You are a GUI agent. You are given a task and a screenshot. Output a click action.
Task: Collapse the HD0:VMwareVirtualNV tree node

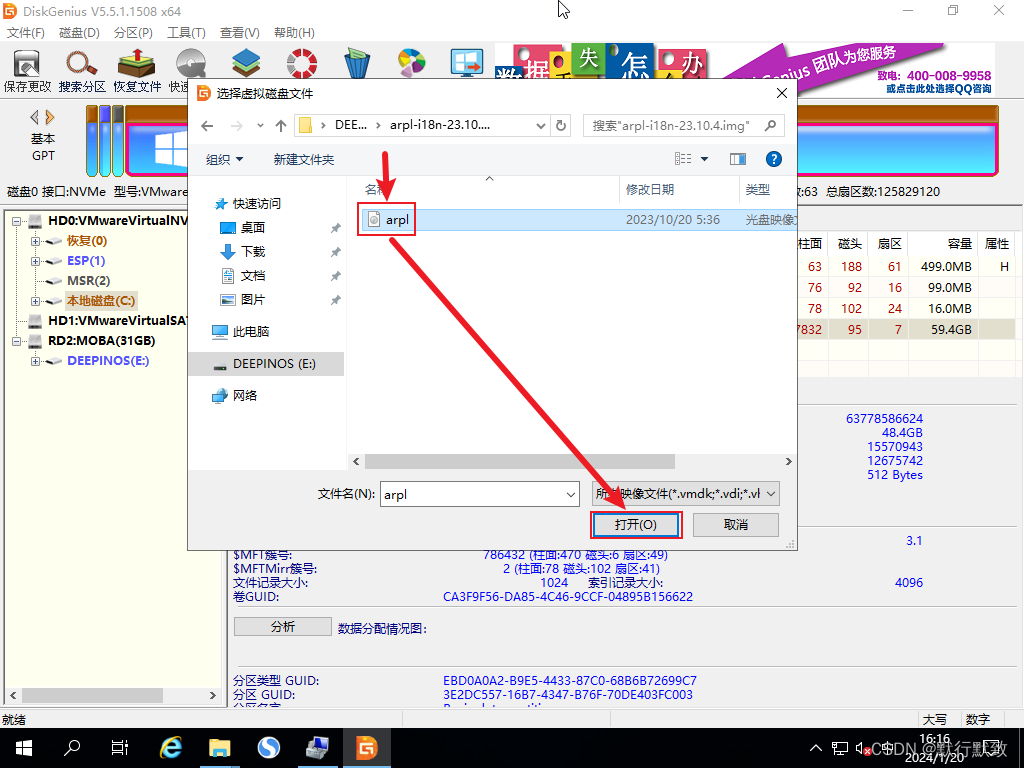17,221
